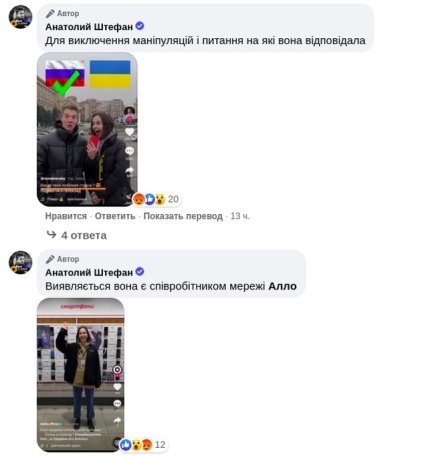
Task: Click heart icon on second TikTok screenshot
Action: click(117, 387)
